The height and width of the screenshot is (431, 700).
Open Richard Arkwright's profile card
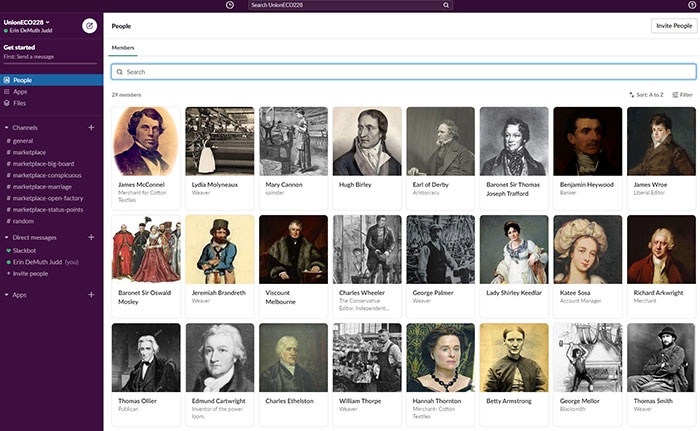(661, 266)
